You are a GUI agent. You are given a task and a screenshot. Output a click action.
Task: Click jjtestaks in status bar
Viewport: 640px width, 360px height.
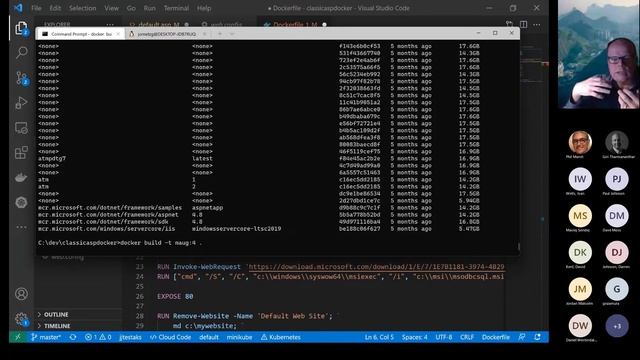click(x=130, y=337)
